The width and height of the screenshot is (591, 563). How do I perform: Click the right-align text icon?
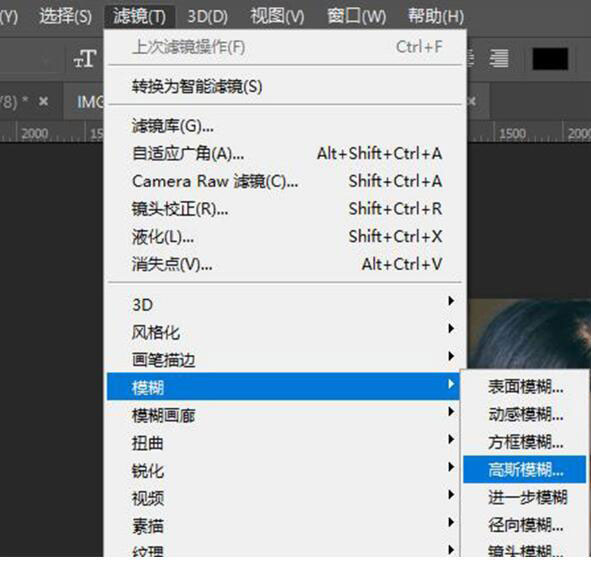point(498,59)
